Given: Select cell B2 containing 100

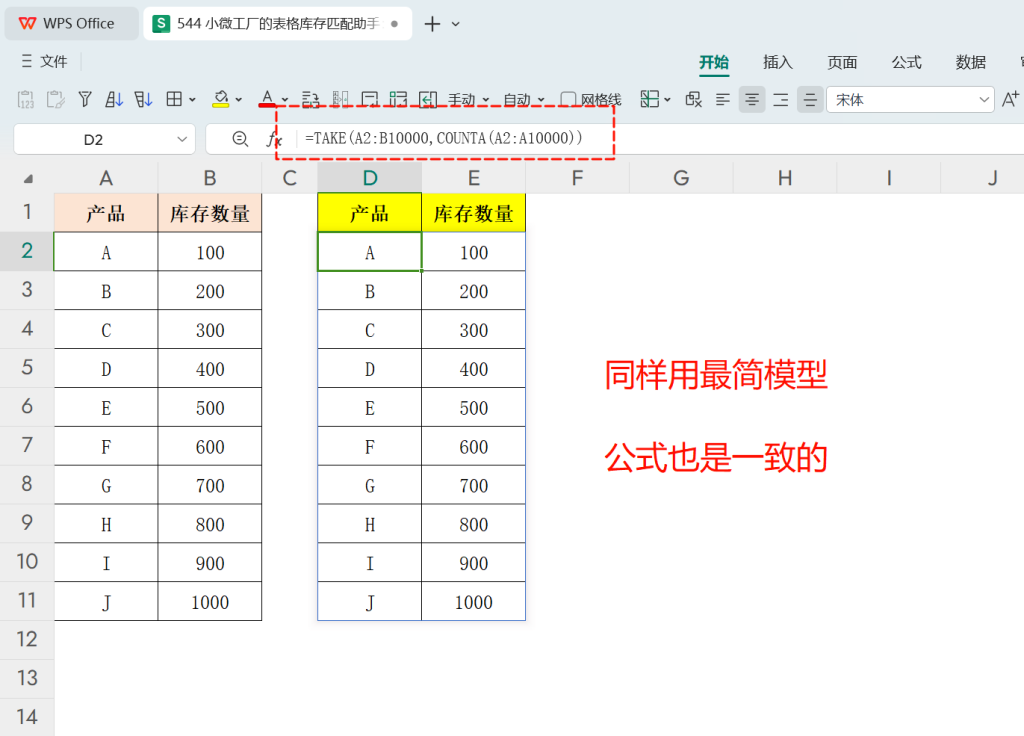Looking at the screenshot, I should 210,252.
